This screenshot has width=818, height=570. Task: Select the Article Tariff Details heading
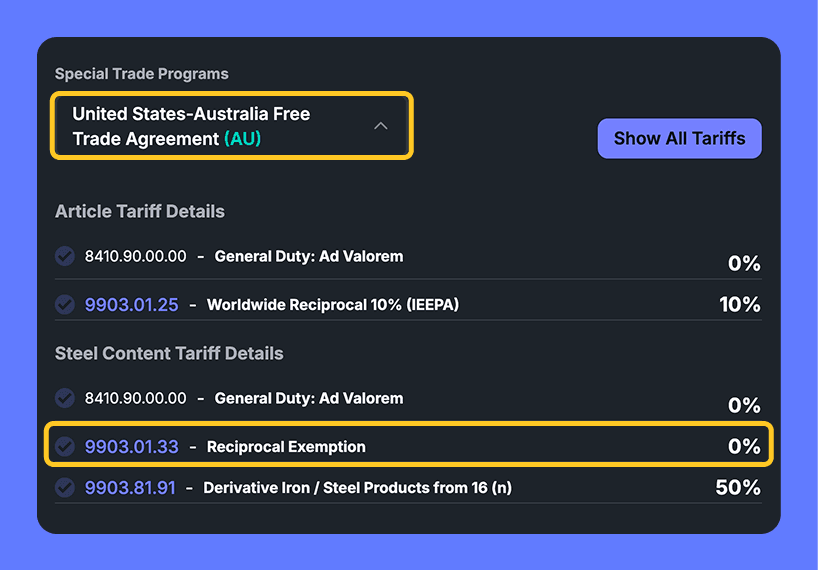pos(140,211)
